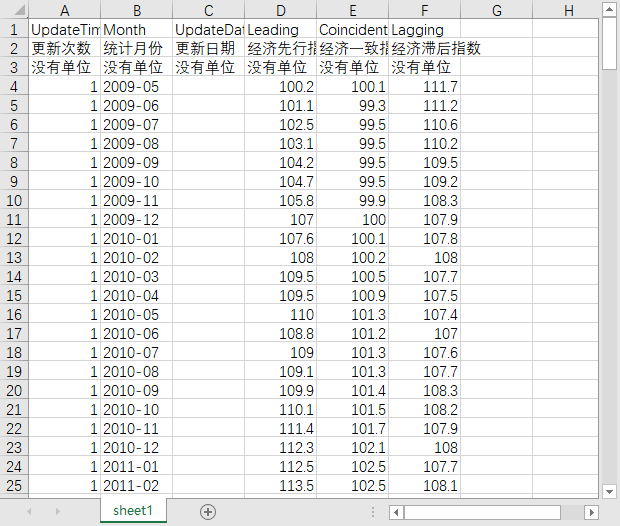The height and width of the screenshot is (526, 620).
Task: Open the sheet1 tab
Action: 133,511
